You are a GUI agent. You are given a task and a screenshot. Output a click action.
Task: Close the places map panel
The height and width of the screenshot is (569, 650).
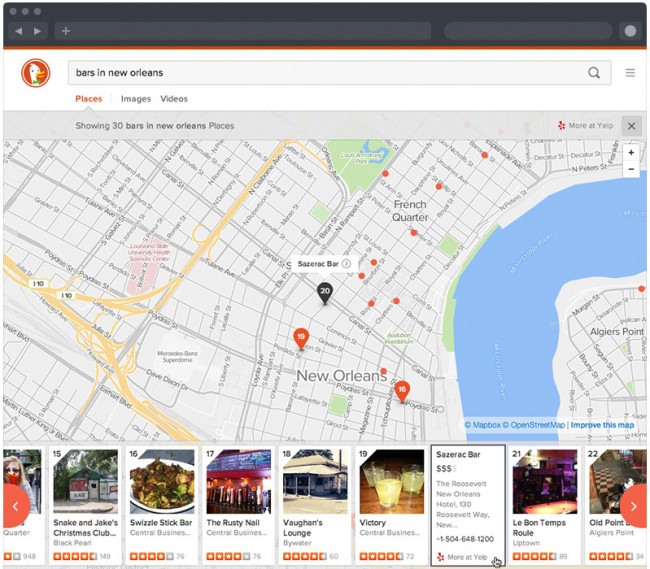click(631, 126)
